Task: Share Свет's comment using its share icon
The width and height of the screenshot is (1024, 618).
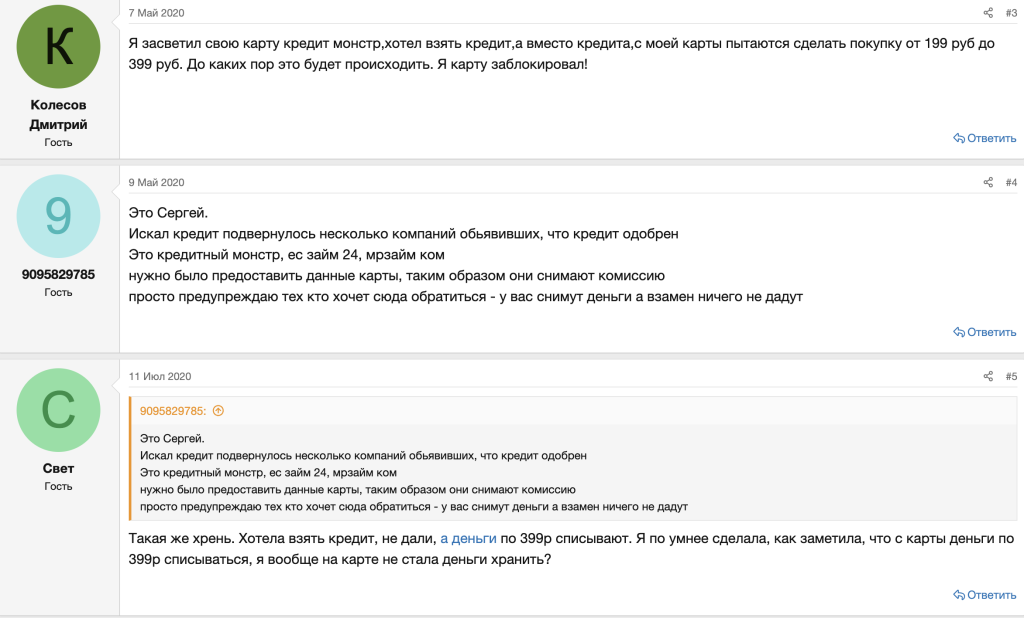Action: (x=986, y=375)
